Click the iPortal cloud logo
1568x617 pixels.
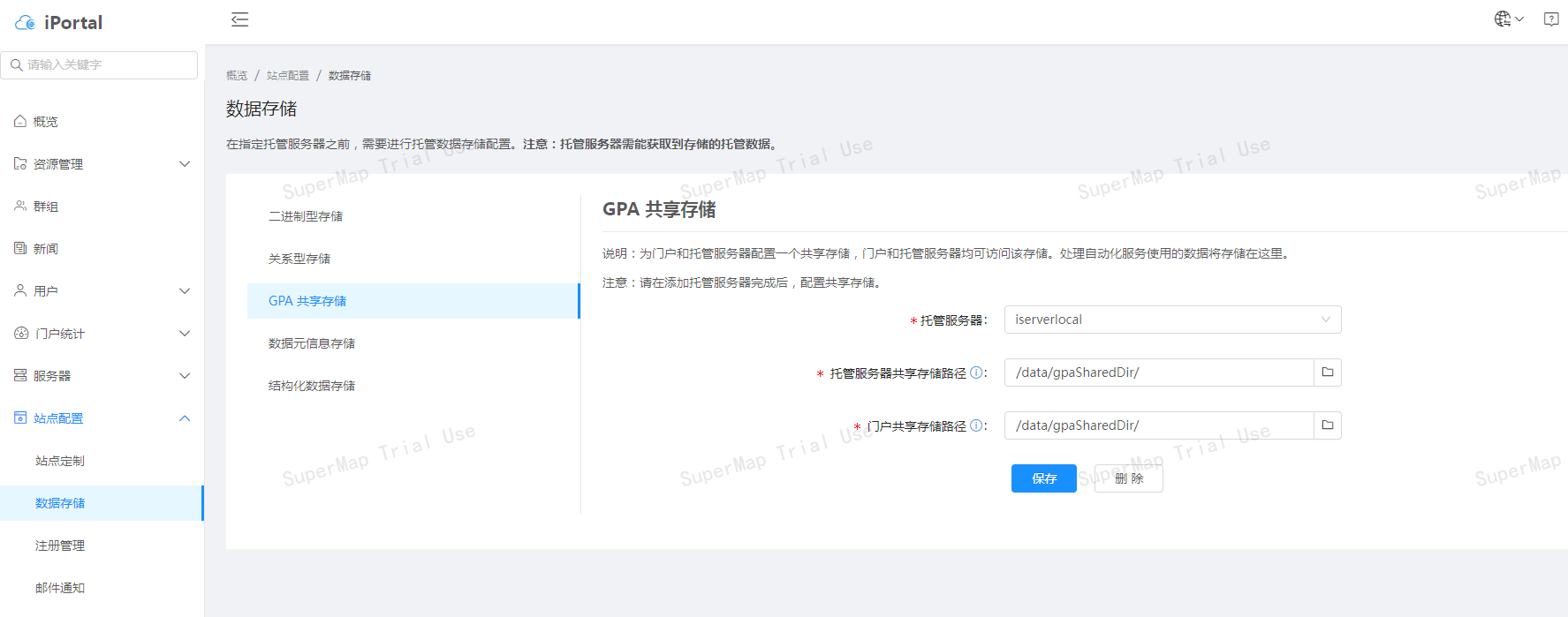coord(25,23)
